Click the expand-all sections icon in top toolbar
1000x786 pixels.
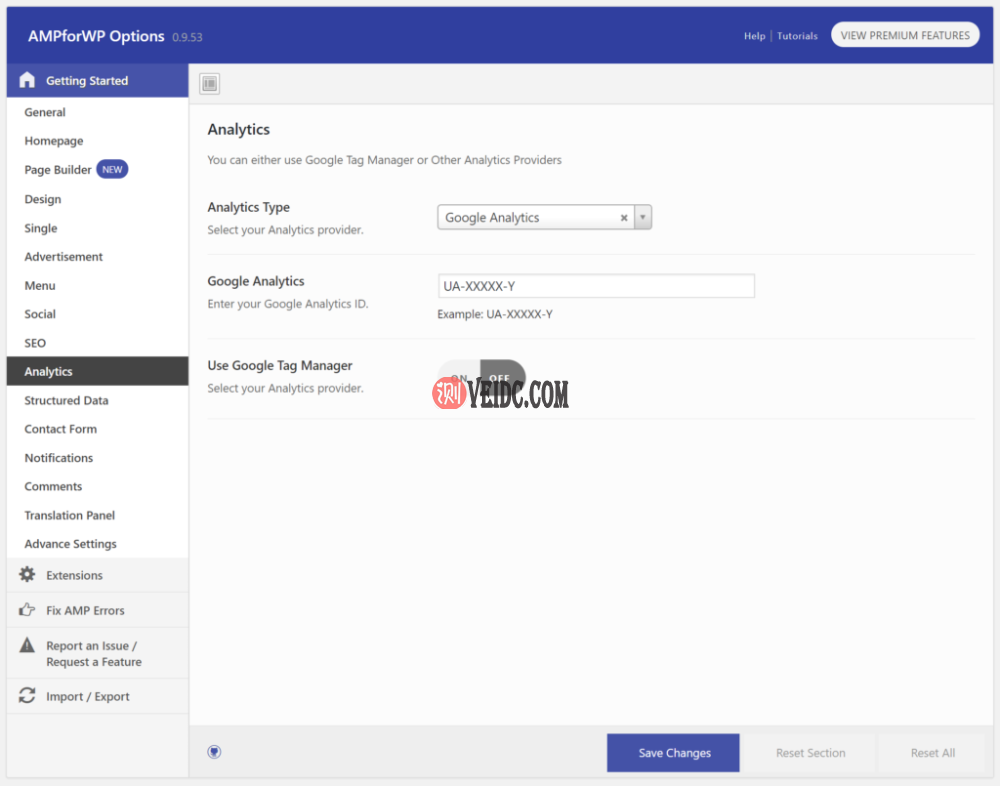pos(210,84)
